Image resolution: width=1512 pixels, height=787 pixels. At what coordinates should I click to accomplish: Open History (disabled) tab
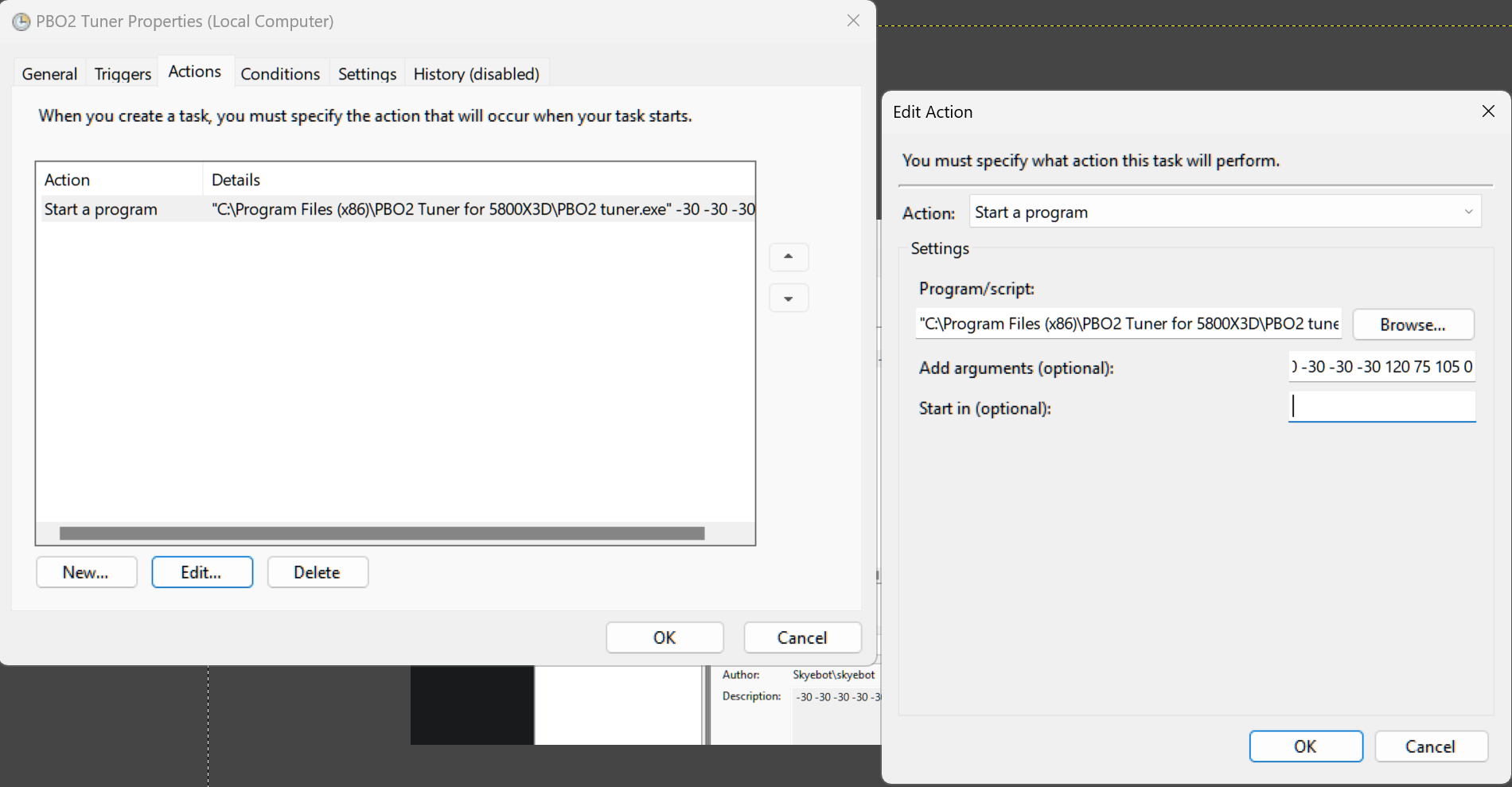click(x=477, y=74)
